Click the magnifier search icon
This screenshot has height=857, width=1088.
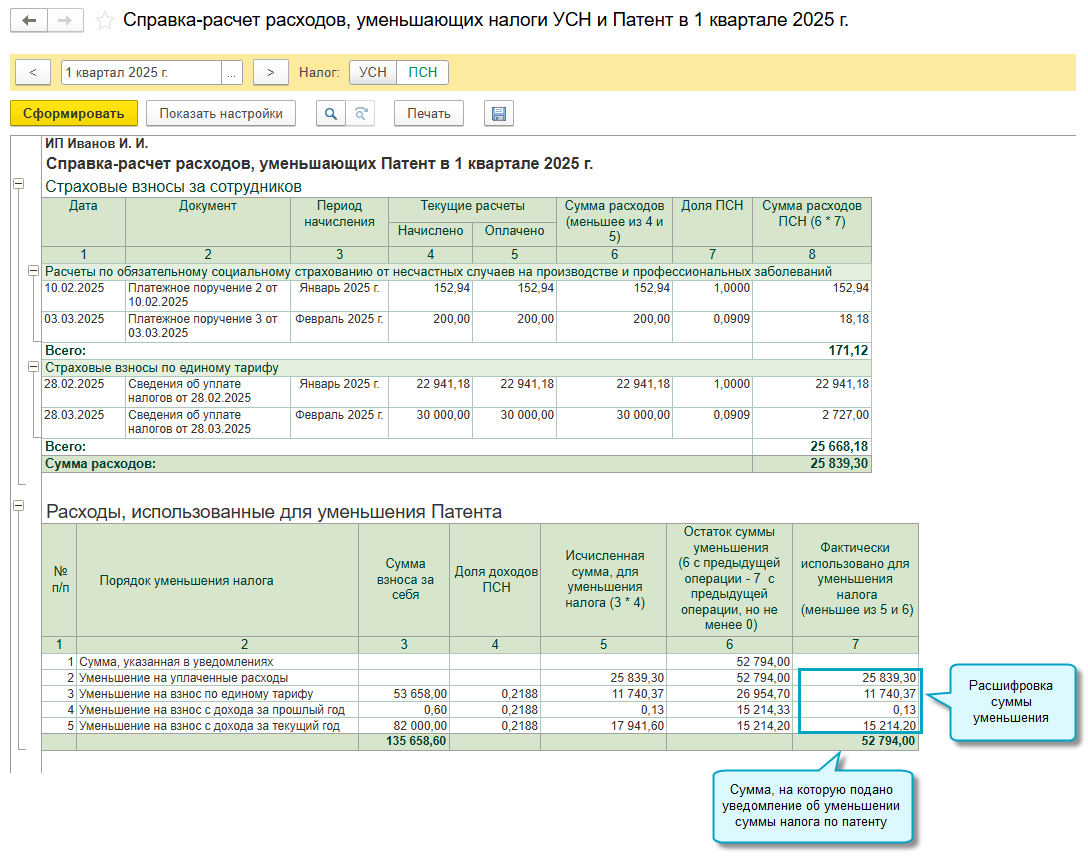(330, 114)
